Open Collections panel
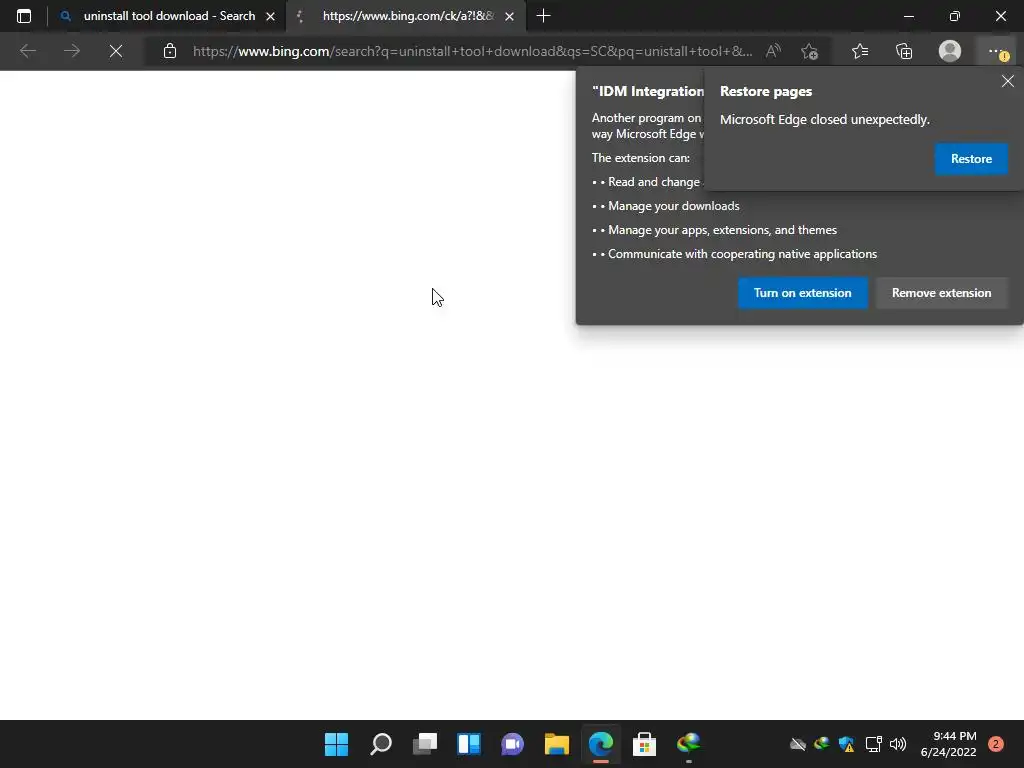 click(x=904, y=51)
